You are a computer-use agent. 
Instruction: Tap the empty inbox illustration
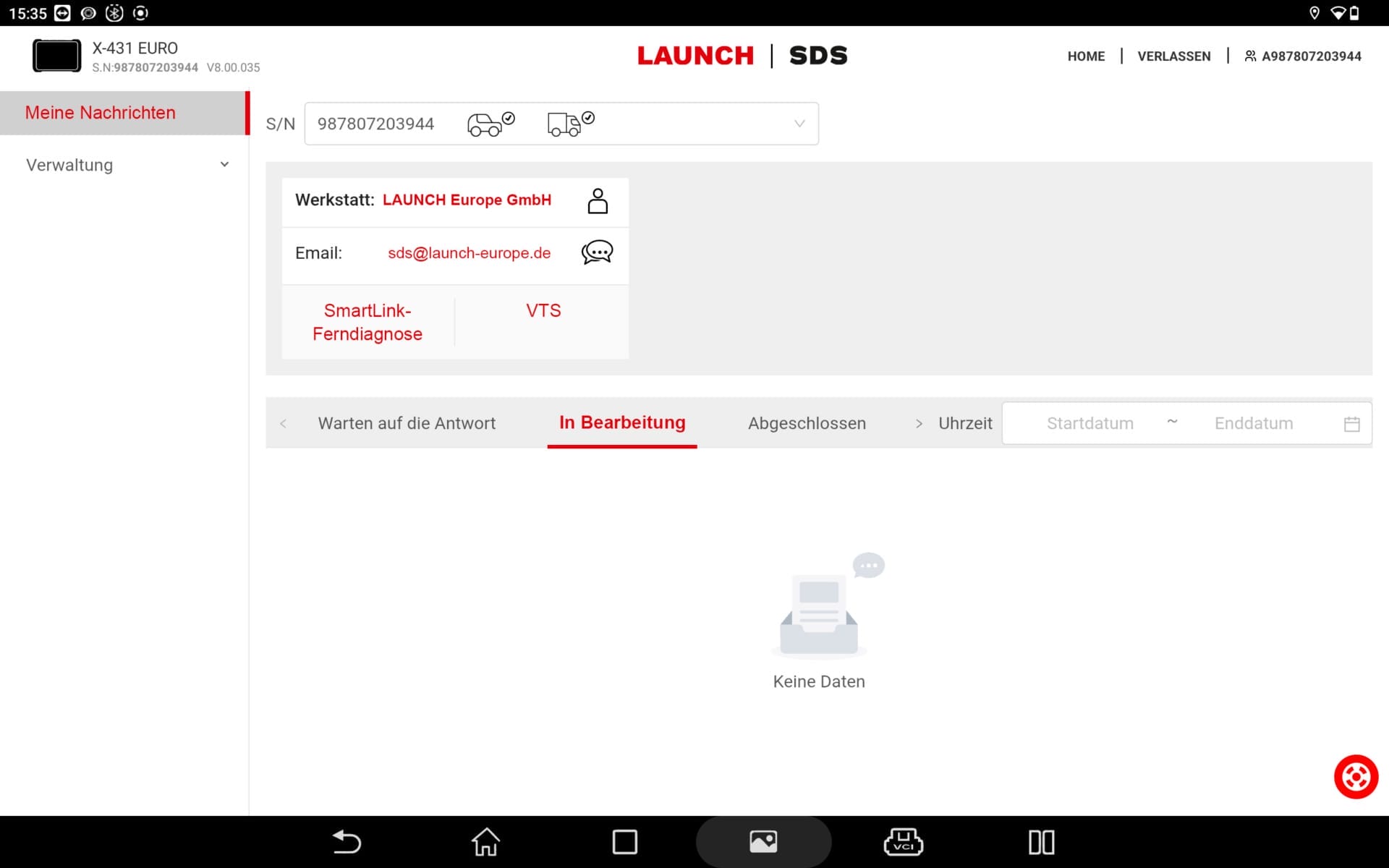828,606
